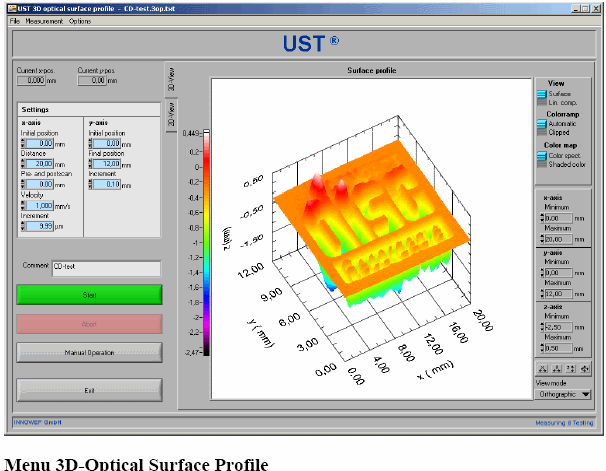Image resolution: width=606 pixels, height=471 pixels.
Task: Click the second projection view icon
Action: pos(557,369)
